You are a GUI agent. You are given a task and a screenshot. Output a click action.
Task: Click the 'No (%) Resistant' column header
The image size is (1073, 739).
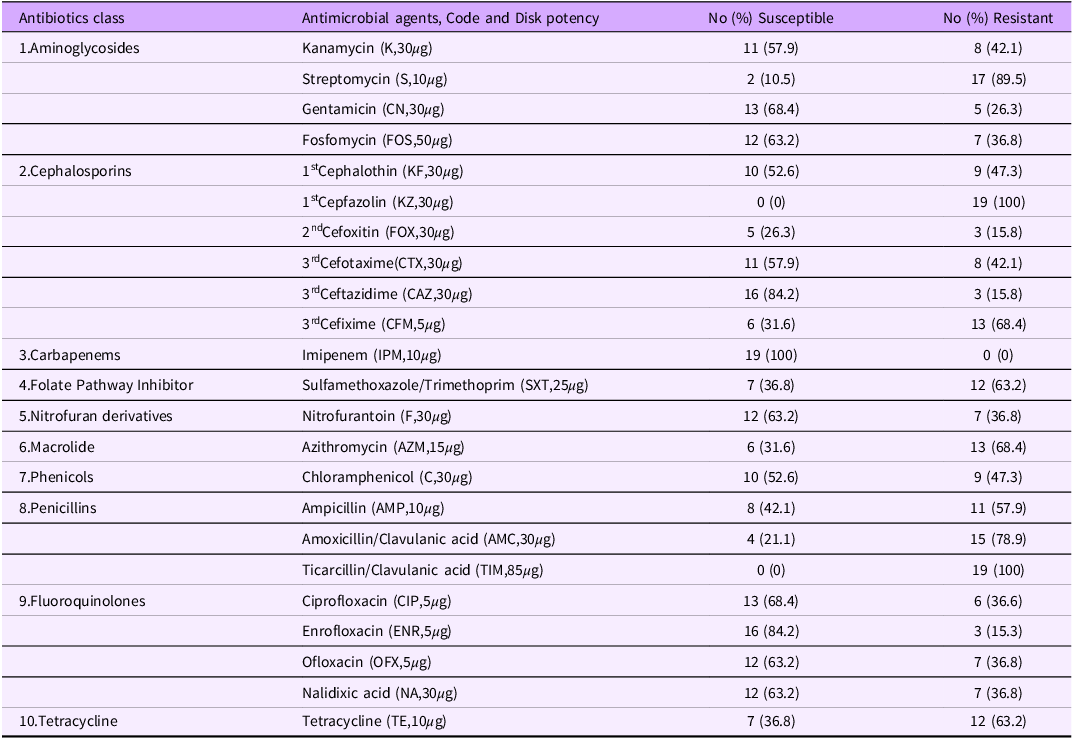point(1002,18)
